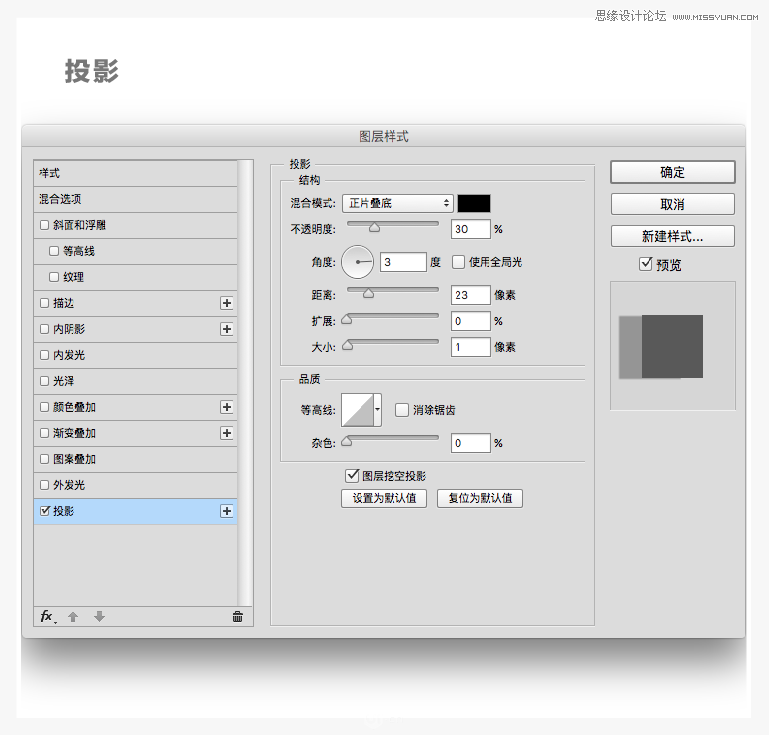Uncheck the 投影 style checkbox
The image size is (769, 735).
click(45, 511)
